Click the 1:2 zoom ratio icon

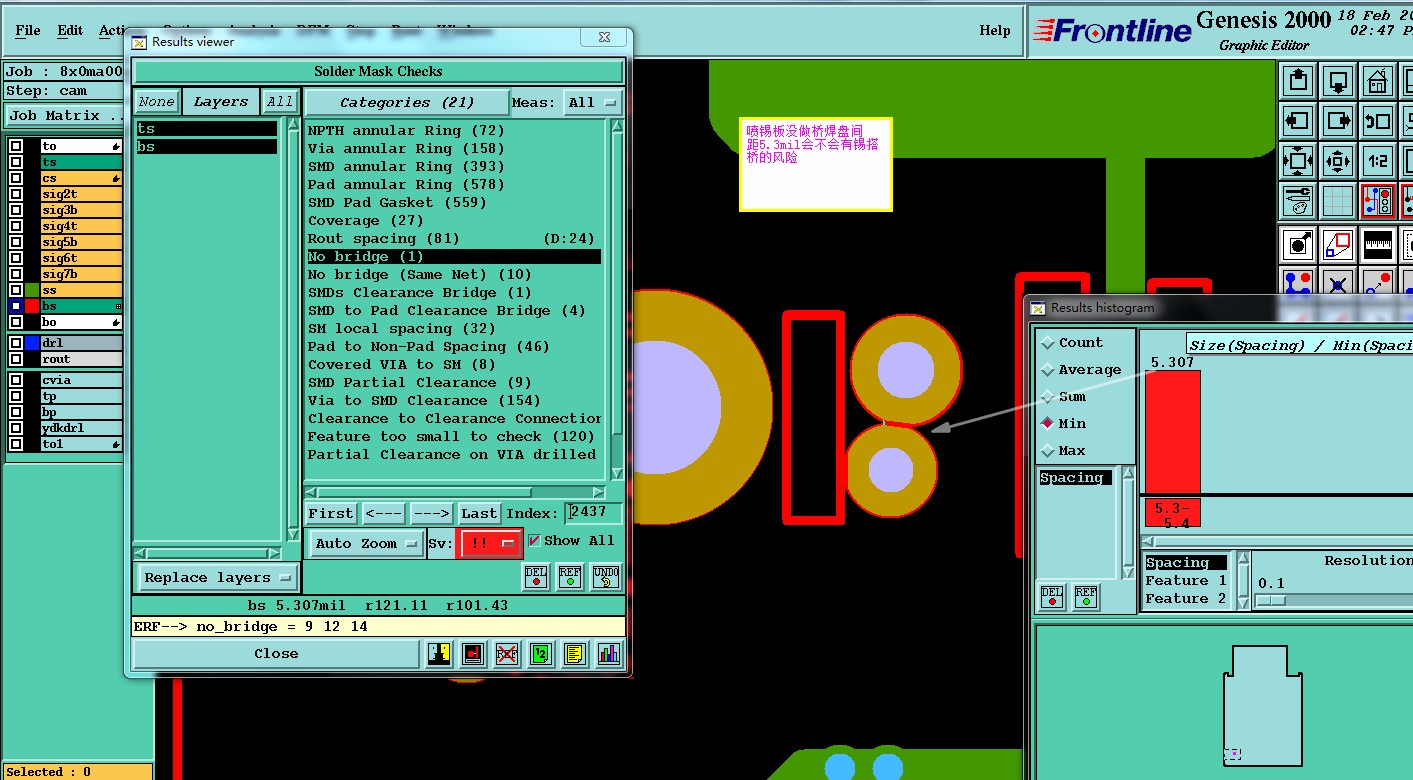(1378, 161)
